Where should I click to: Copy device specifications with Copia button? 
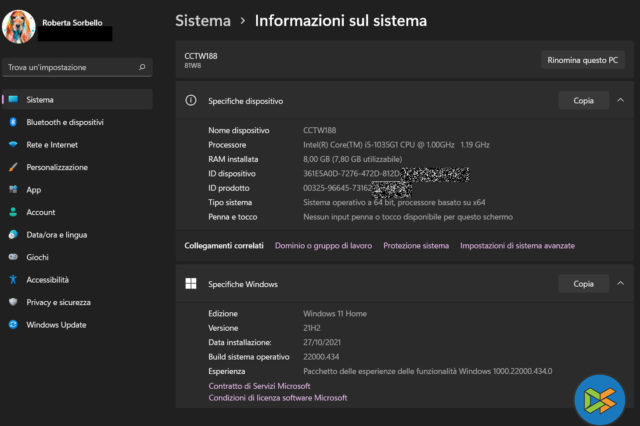click(583, 100)
